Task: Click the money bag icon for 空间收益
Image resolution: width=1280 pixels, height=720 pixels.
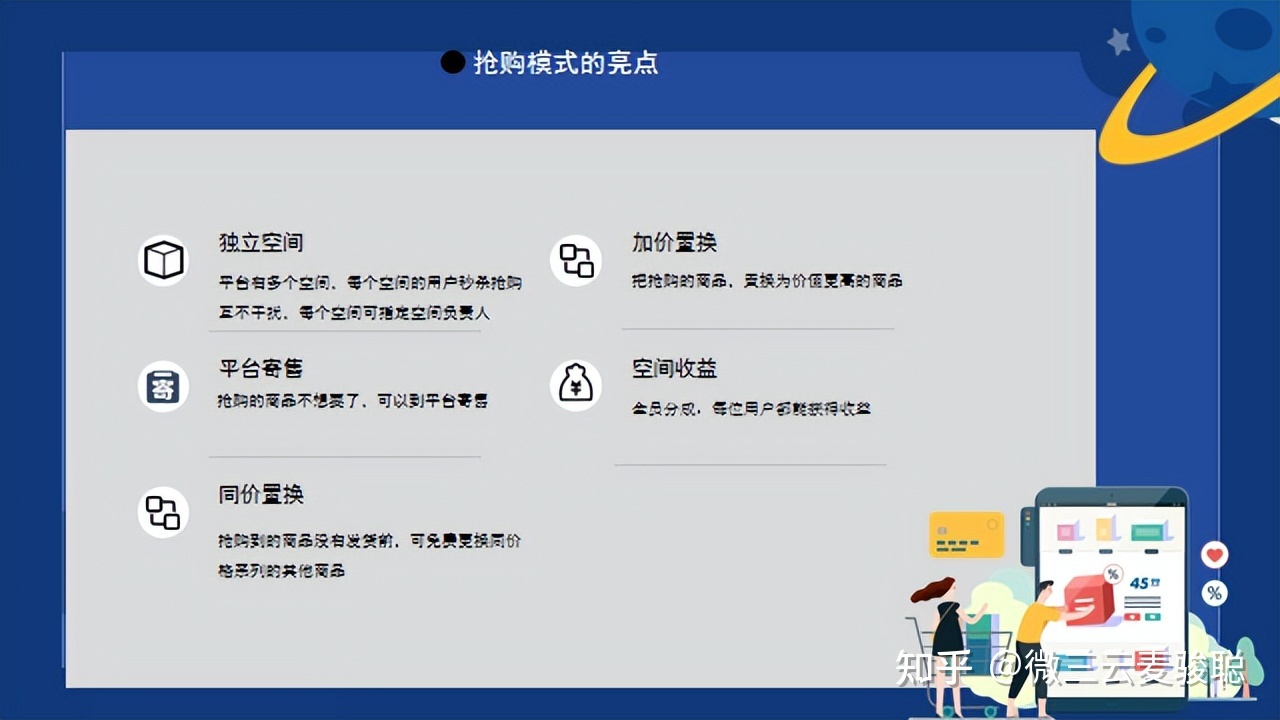Action: (575, 385)
